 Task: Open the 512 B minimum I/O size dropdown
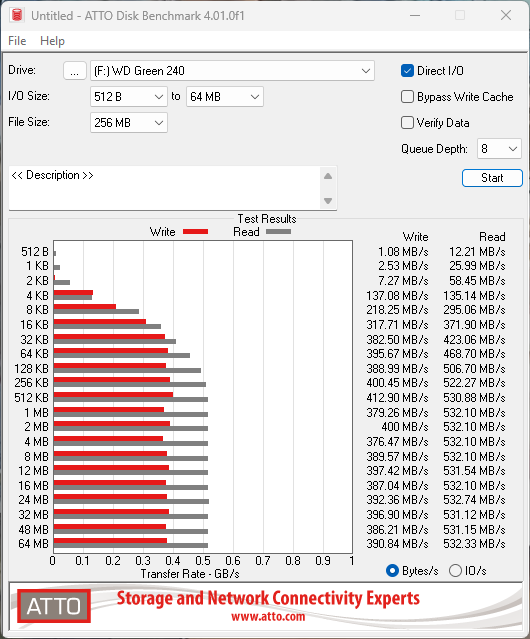click(129, 97)
